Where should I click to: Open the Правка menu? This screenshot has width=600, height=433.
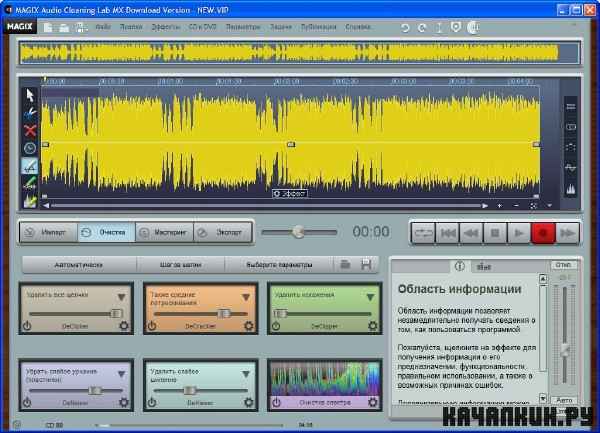(131, 27)
